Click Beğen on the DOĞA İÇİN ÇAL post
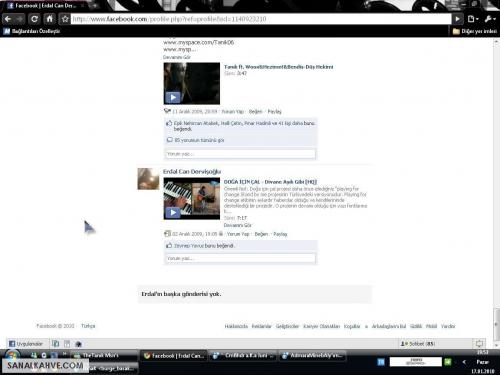This screenshot has width=500, height=375. [261, 234]
